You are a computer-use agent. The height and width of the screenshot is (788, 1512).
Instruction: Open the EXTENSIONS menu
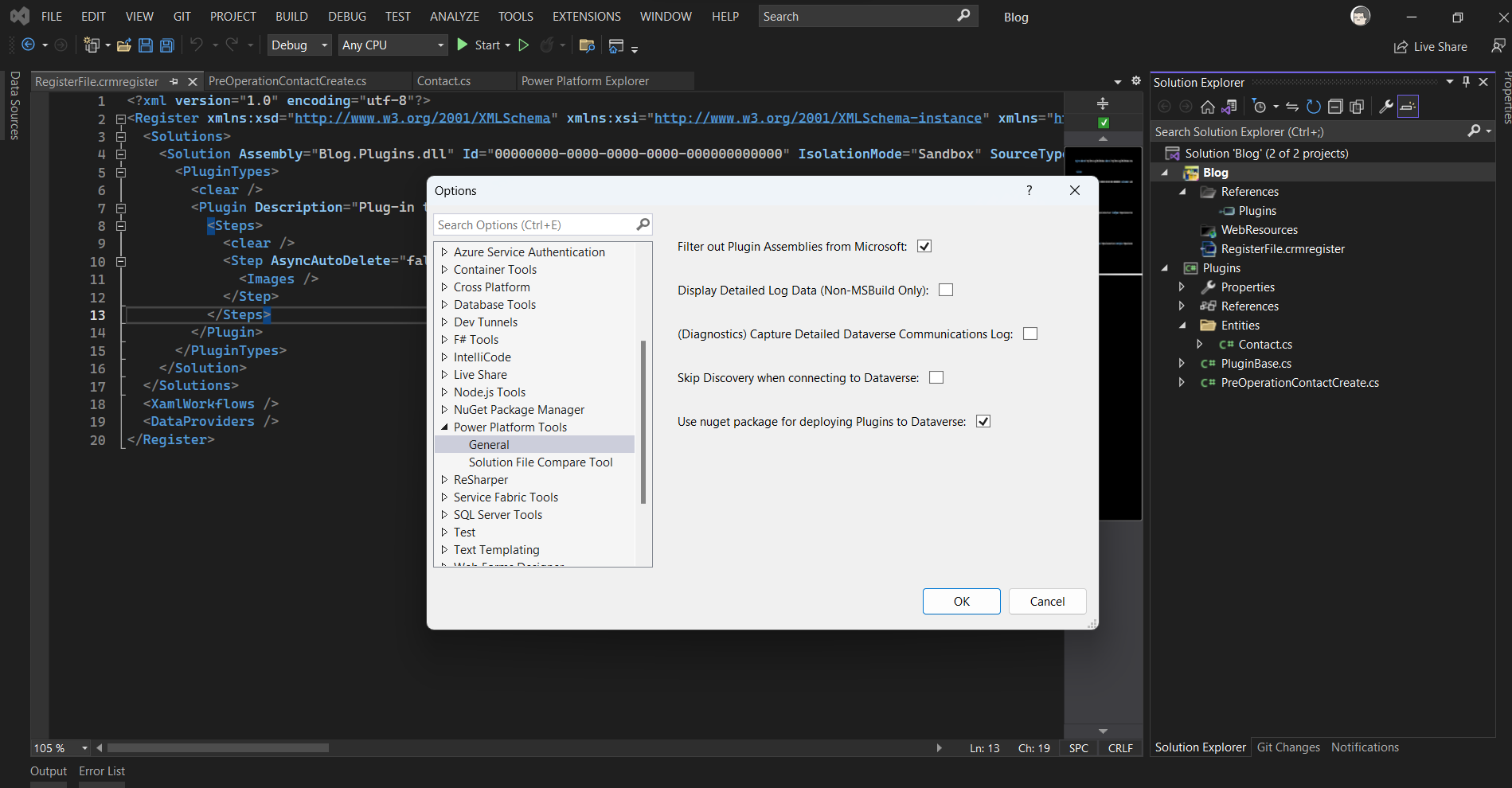[587, 16]
